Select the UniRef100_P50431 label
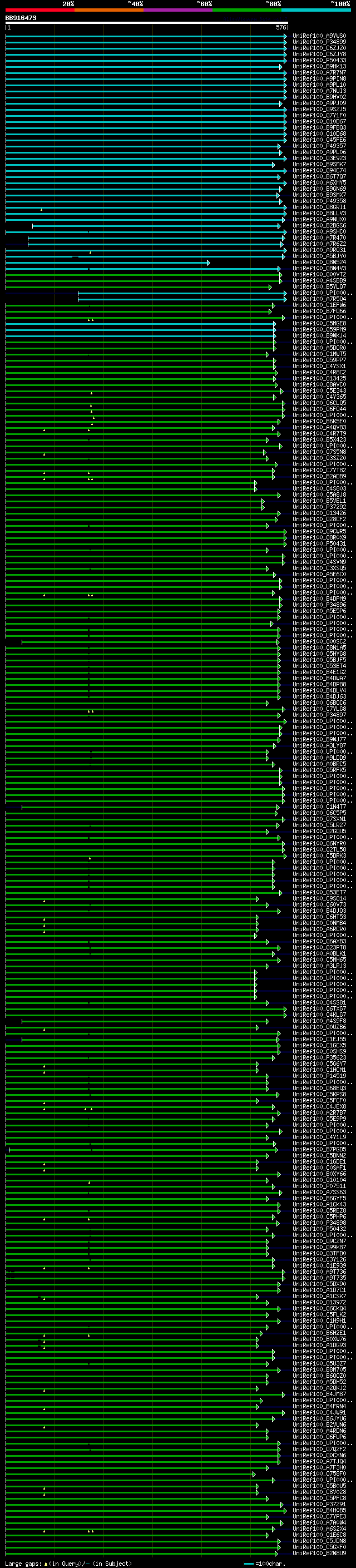This screenshot has height=1568, width=356. pyautogui.click(x=319, y=543)
